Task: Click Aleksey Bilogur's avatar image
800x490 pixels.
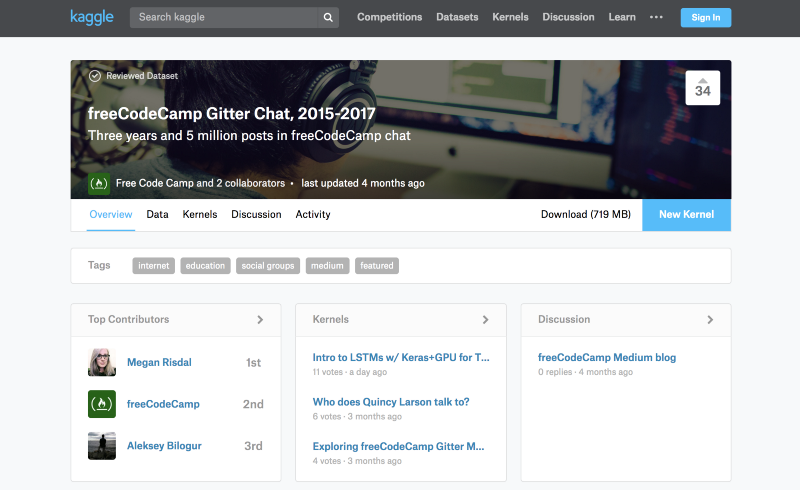Action: (102, 446)
